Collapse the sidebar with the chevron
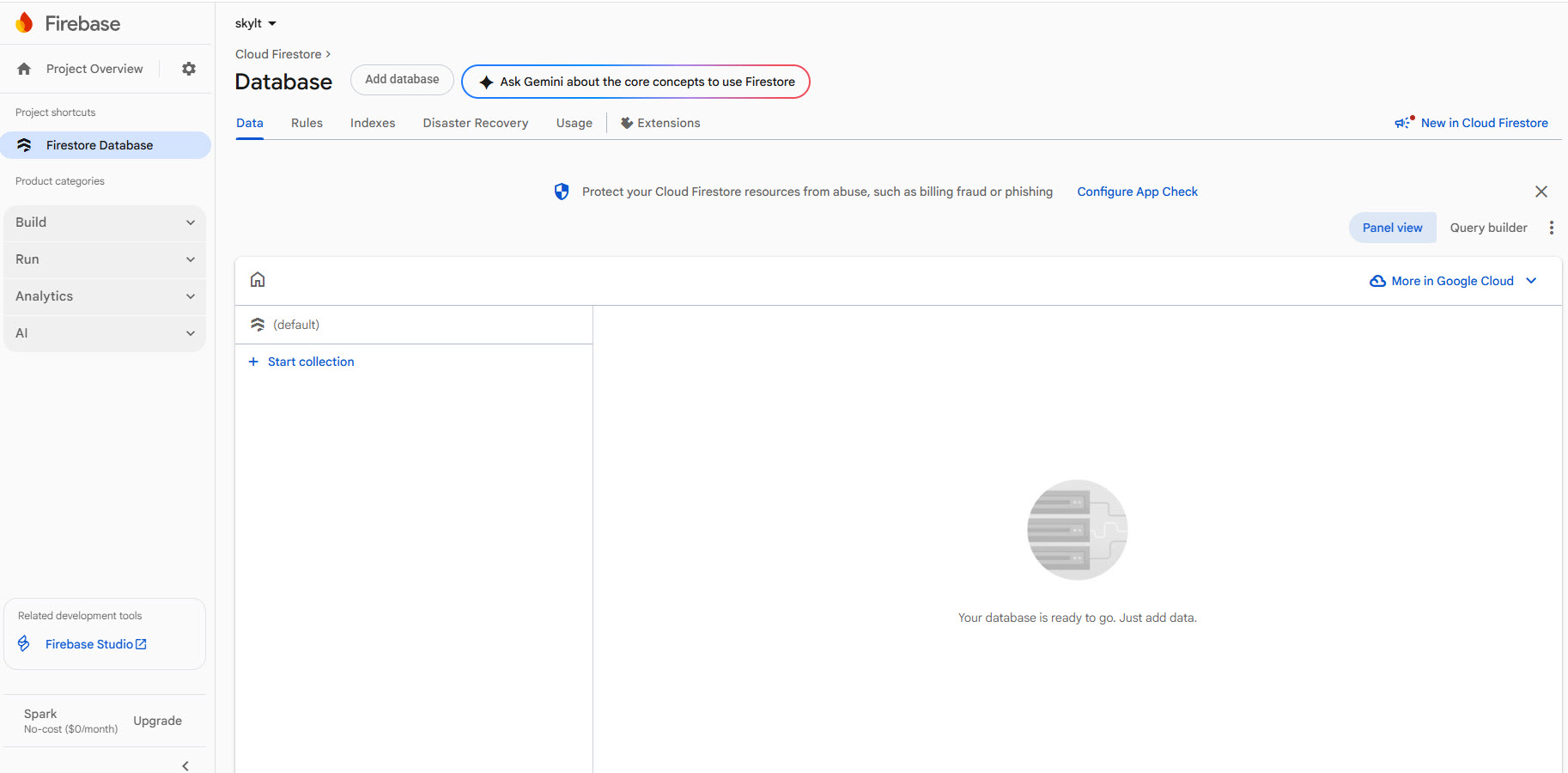Image resolution: width=1568 pixels, height=773 pixels. pyautogui.click(x=185, y=765)
